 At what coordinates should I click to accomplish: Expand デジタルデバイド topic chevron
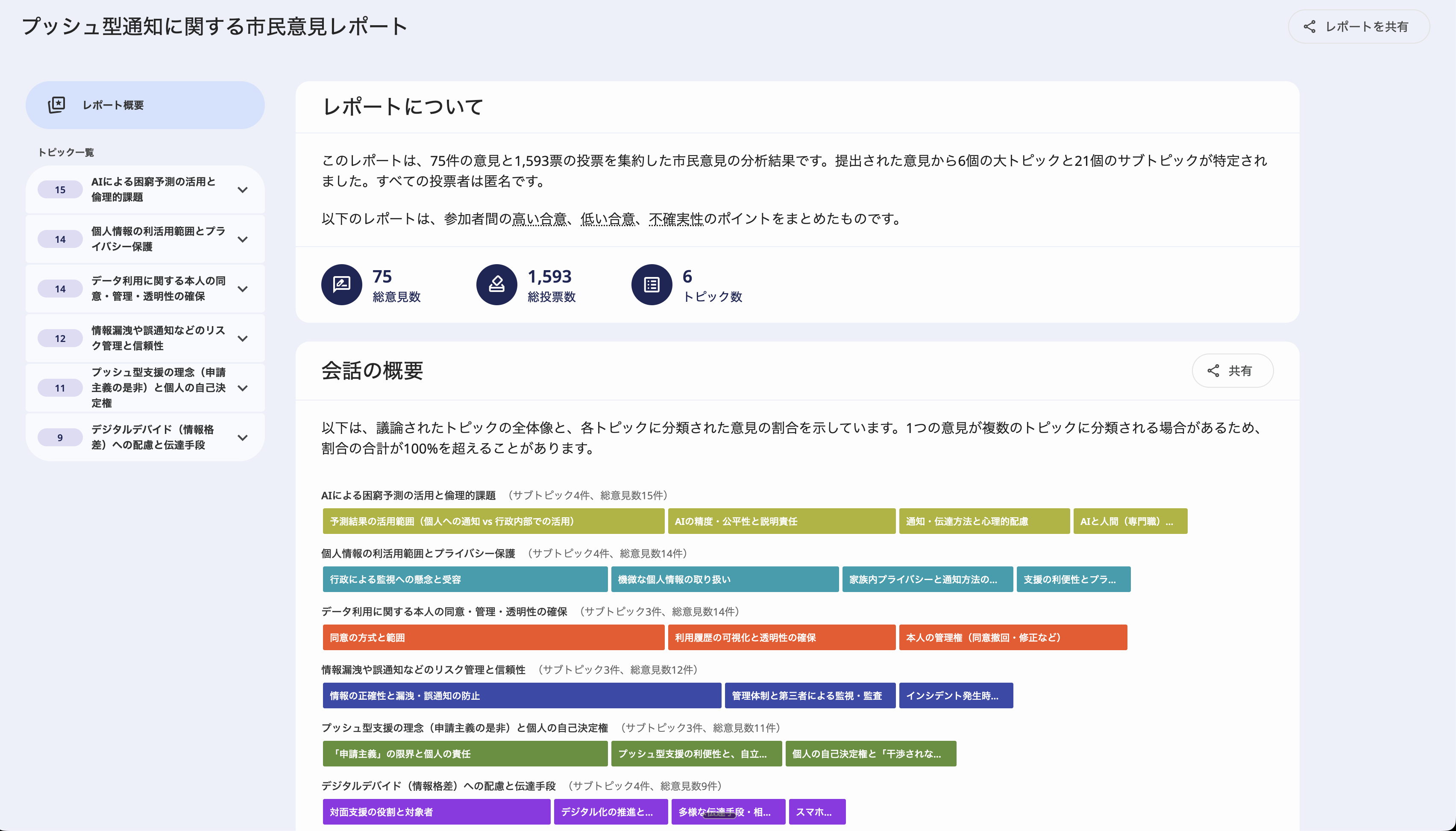tap(243, 438)
